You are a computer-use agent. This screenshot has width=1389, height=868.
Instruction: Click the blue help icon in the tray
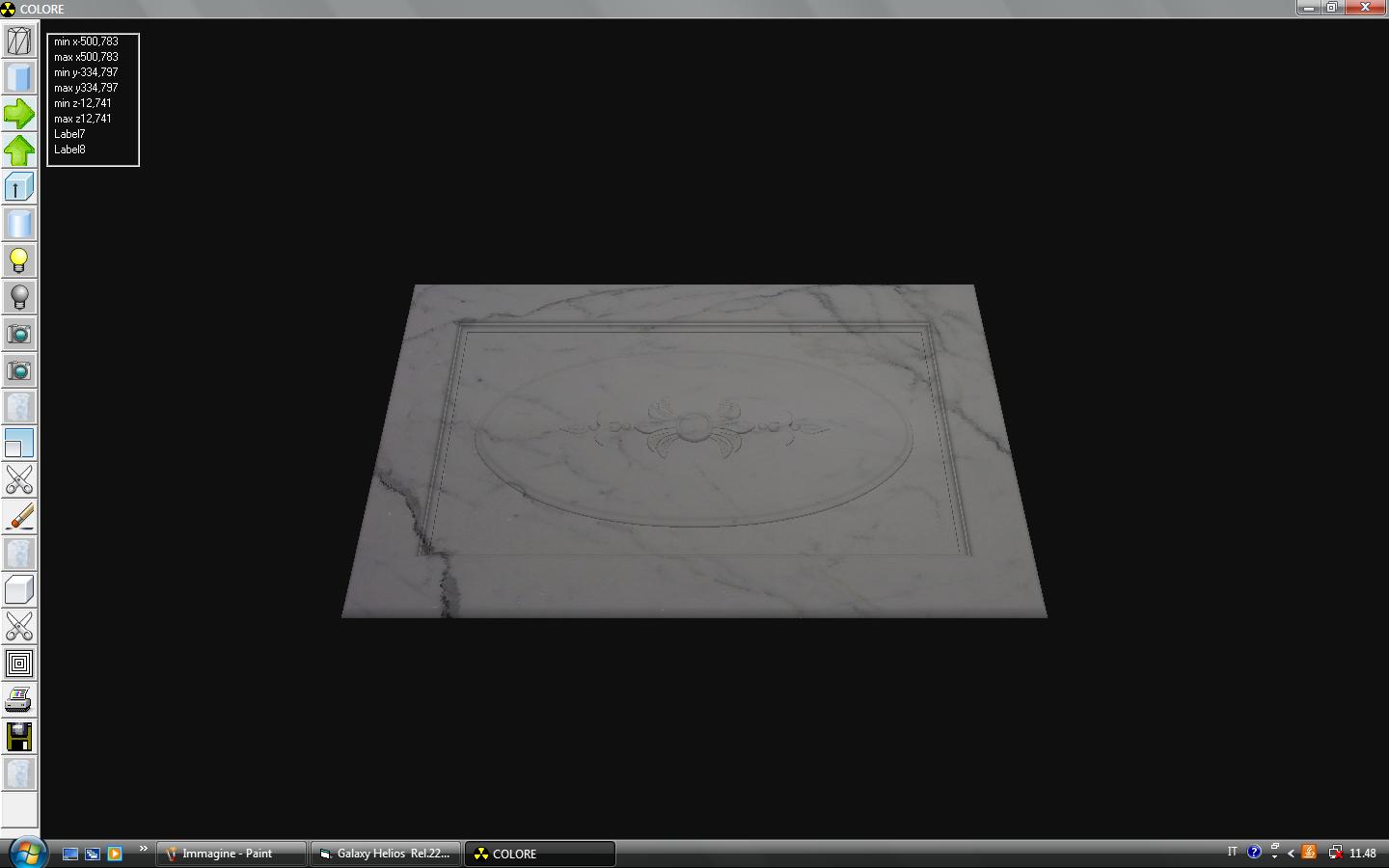click(x=1254, y=853)
